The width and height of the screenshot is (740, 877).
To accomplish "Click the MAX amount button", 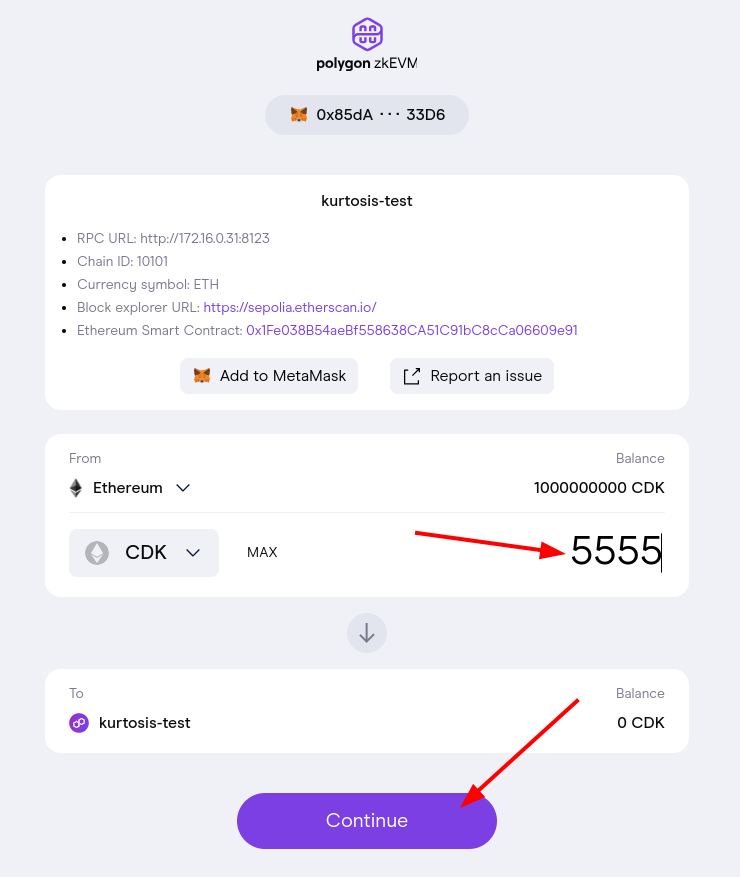I will click(x=262, y=553).
